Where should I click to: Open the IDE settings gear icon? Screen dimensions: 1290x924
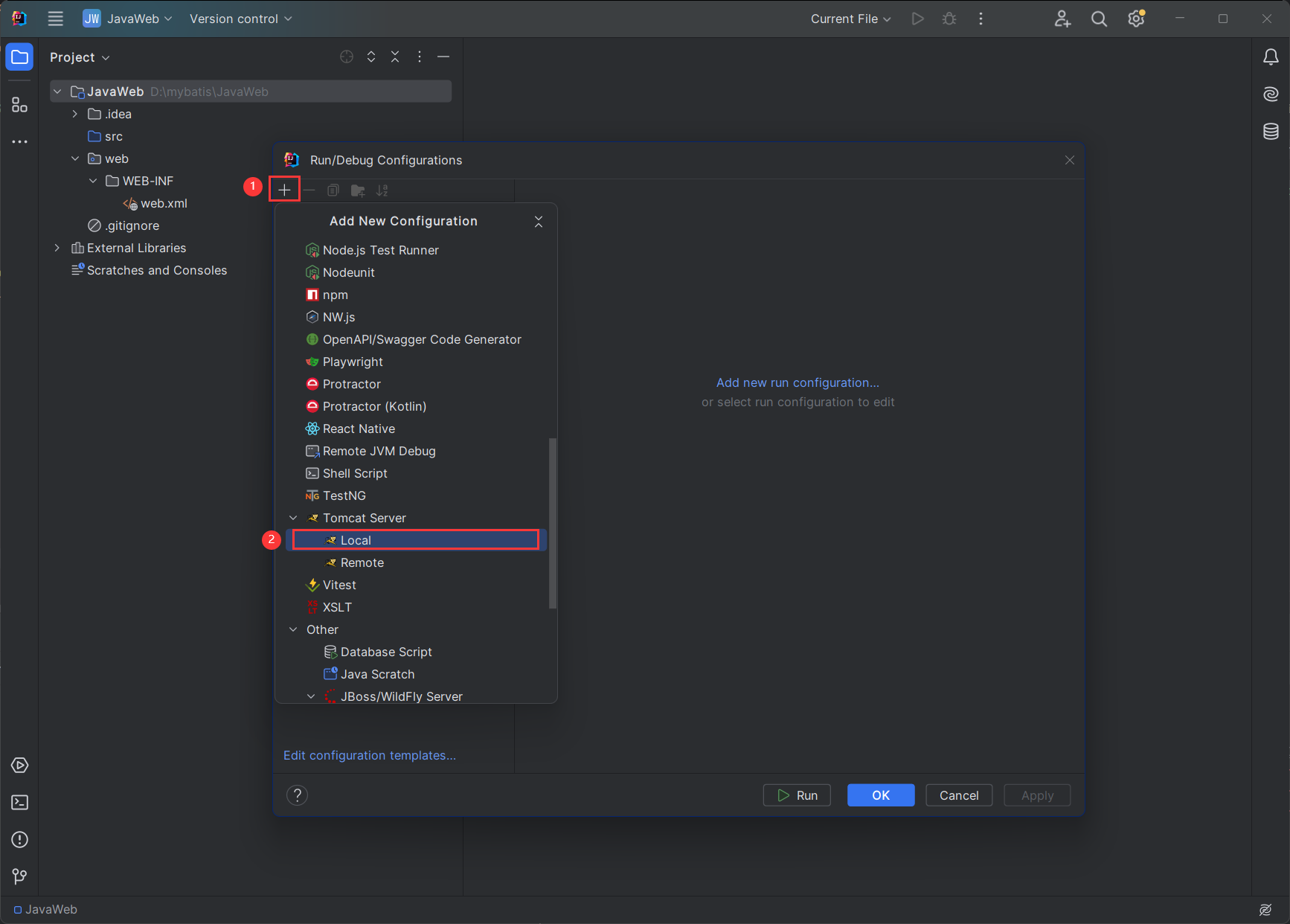tap(1136, 19)
